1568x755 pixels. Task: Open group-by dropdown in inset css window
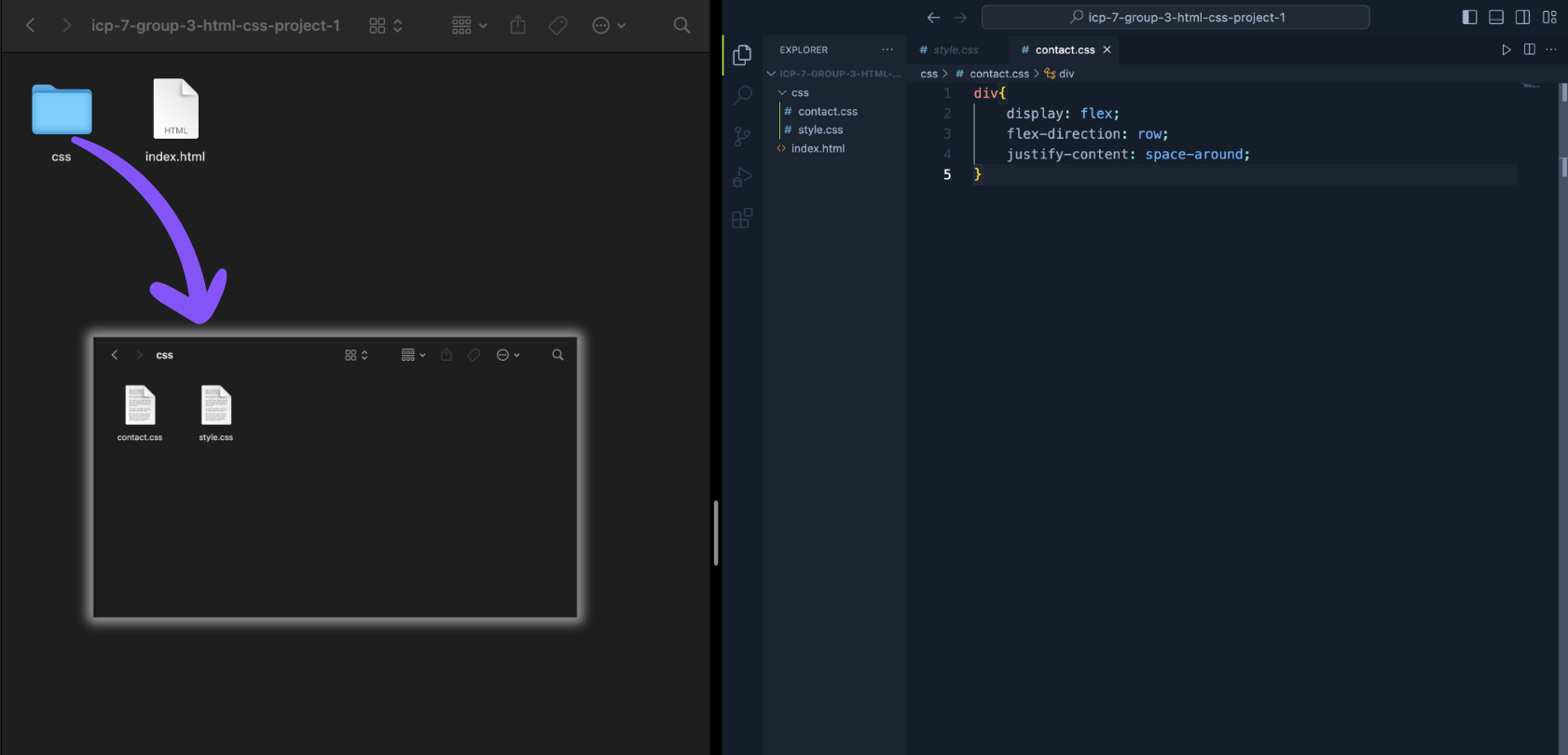tap(413, 355)
